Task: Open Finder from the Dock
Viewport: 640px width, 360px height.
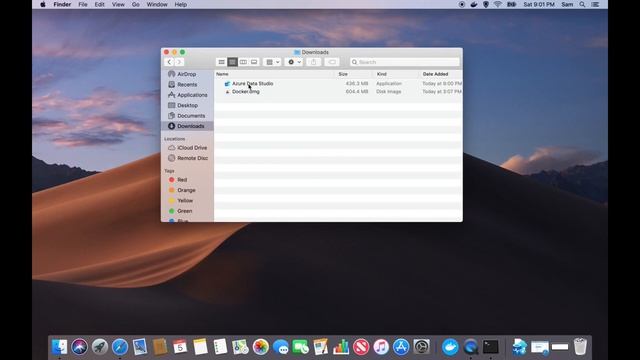Action: pyautogui.click(x=60, y=347)
